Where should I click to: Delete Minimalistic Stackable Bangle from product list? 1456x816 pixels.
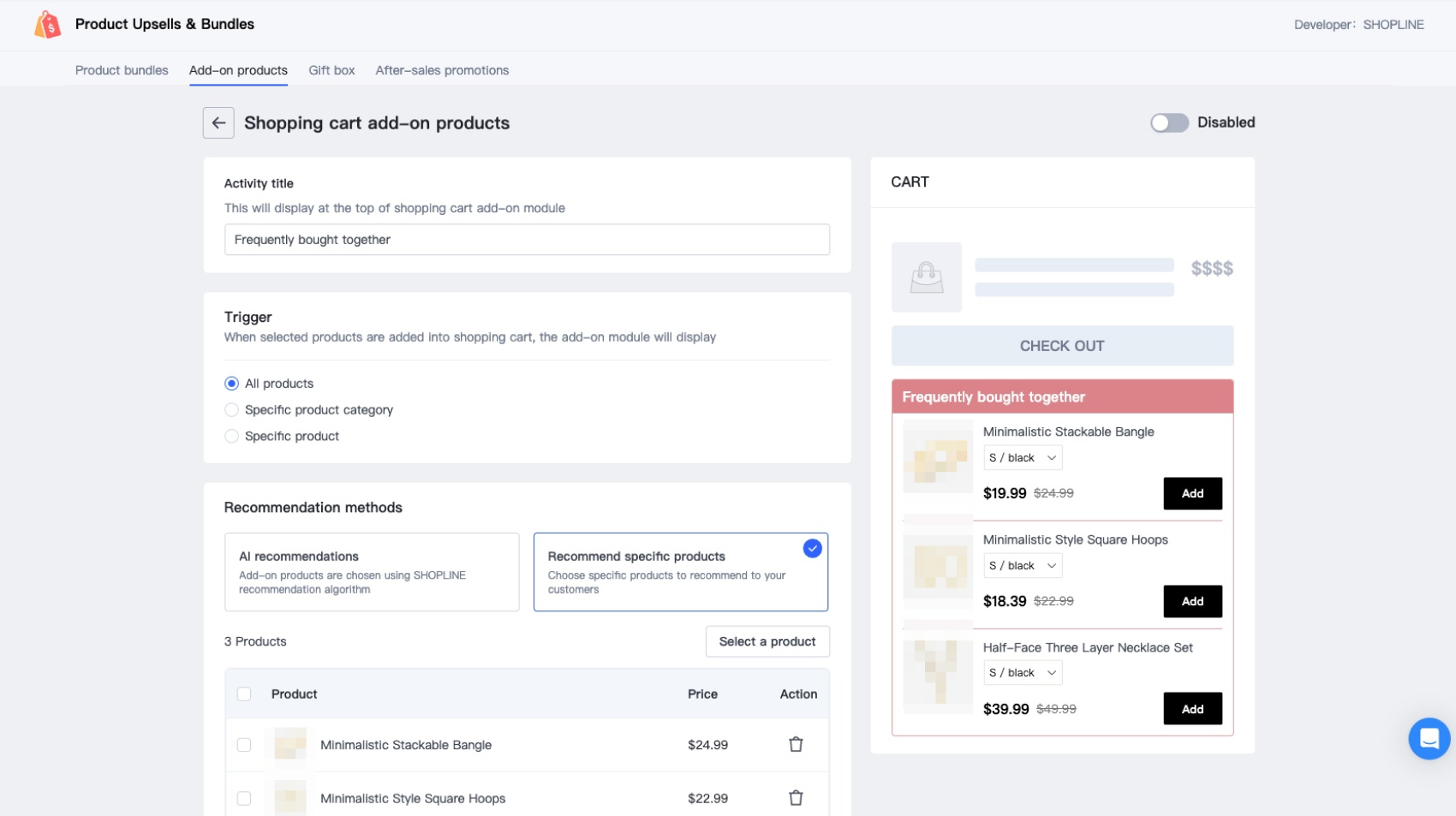point(796,745)
